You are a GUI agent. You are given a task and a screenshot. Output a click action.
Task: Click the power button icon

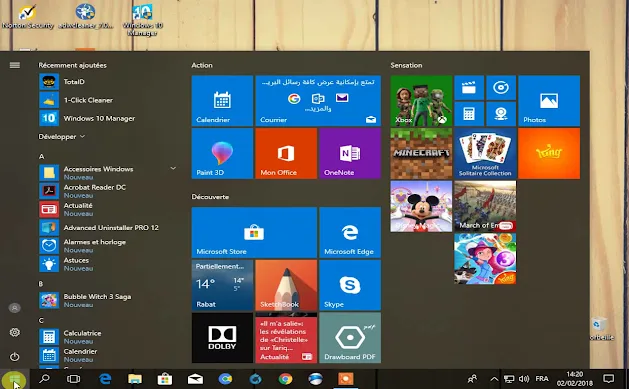14,357
